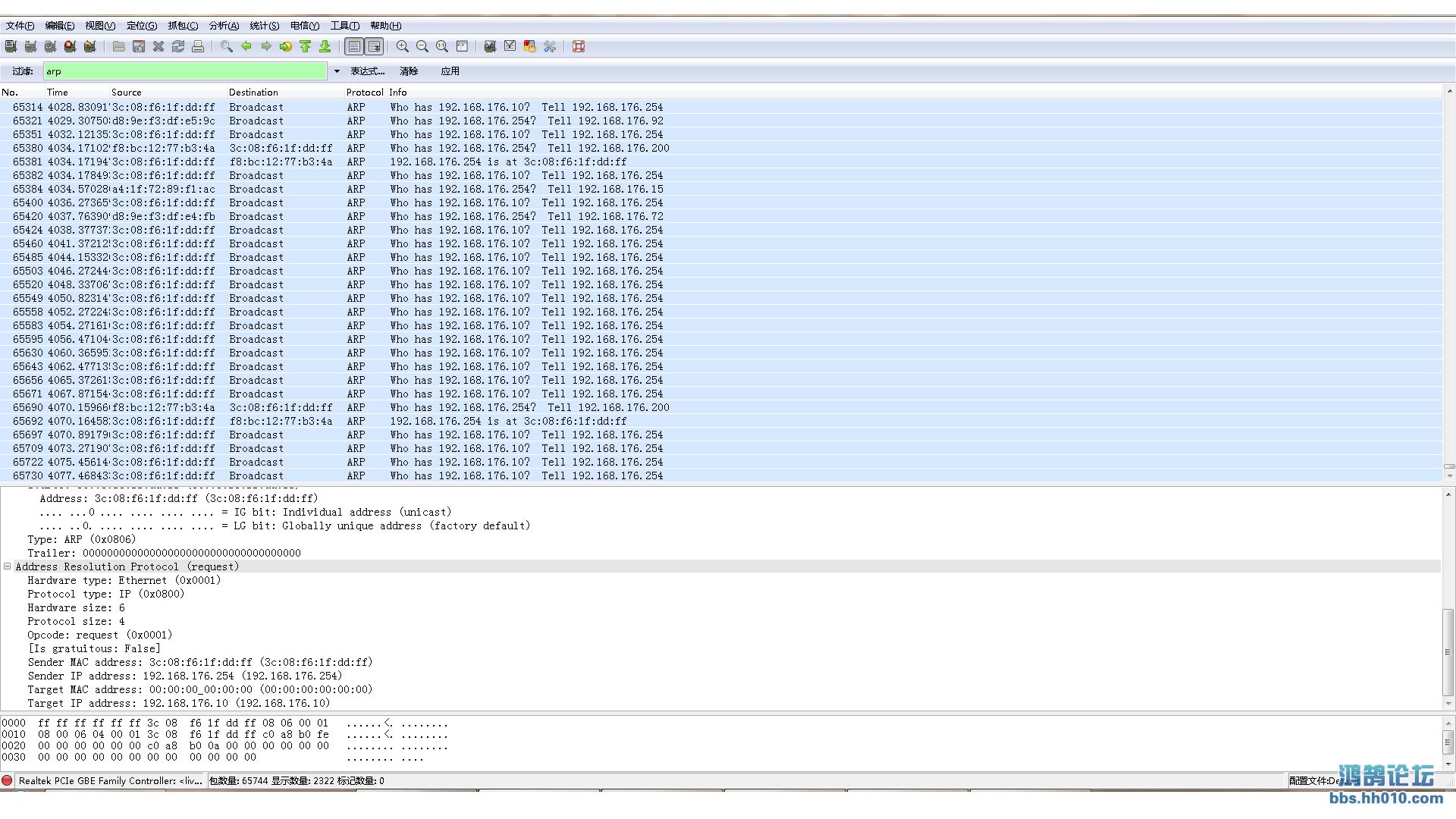Open the 工具(T) menu
This screenshot has height=819, width=1456.
click(345, 26)
